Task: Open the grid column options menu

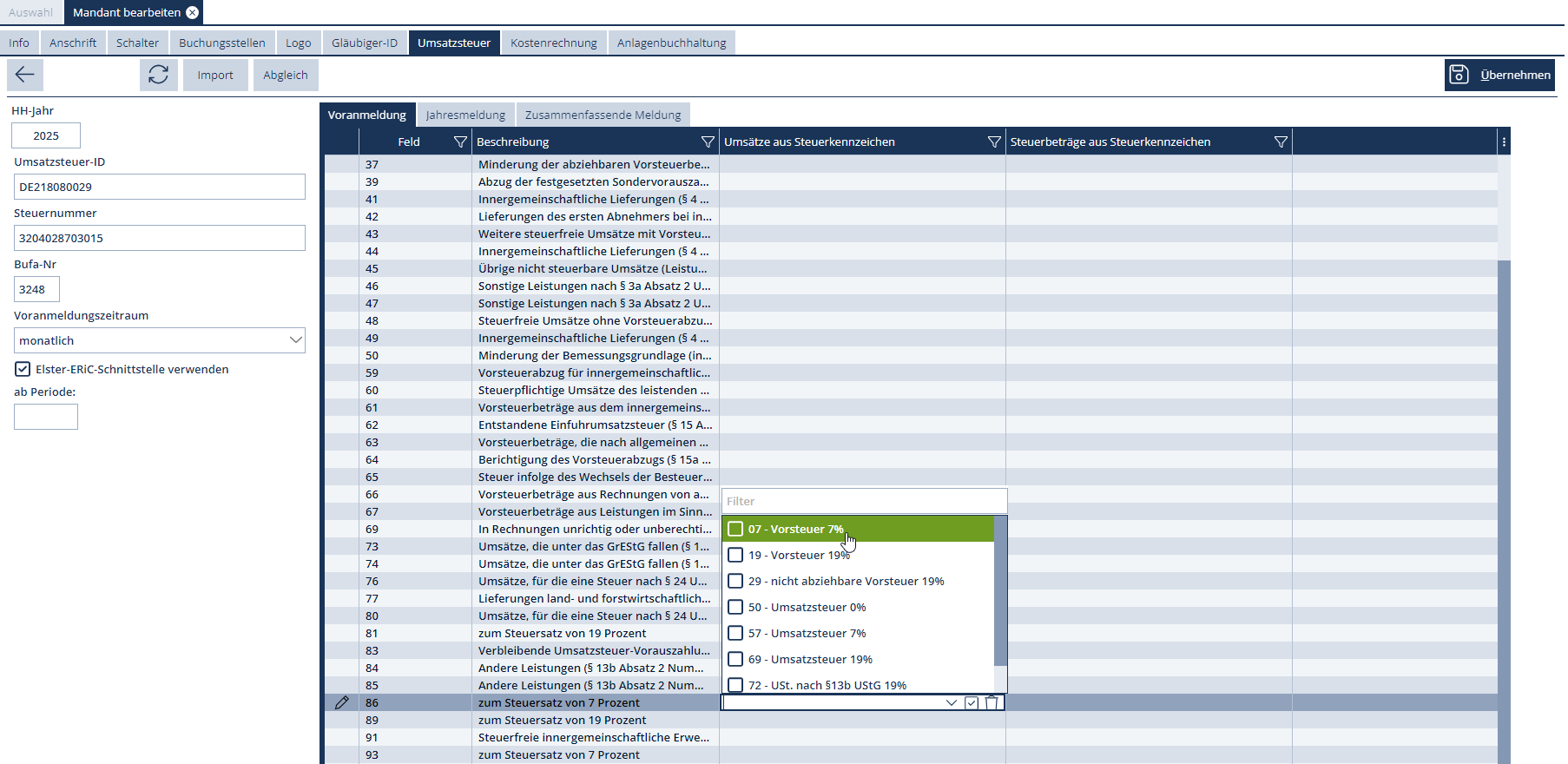Action: tap(1504, 142)
